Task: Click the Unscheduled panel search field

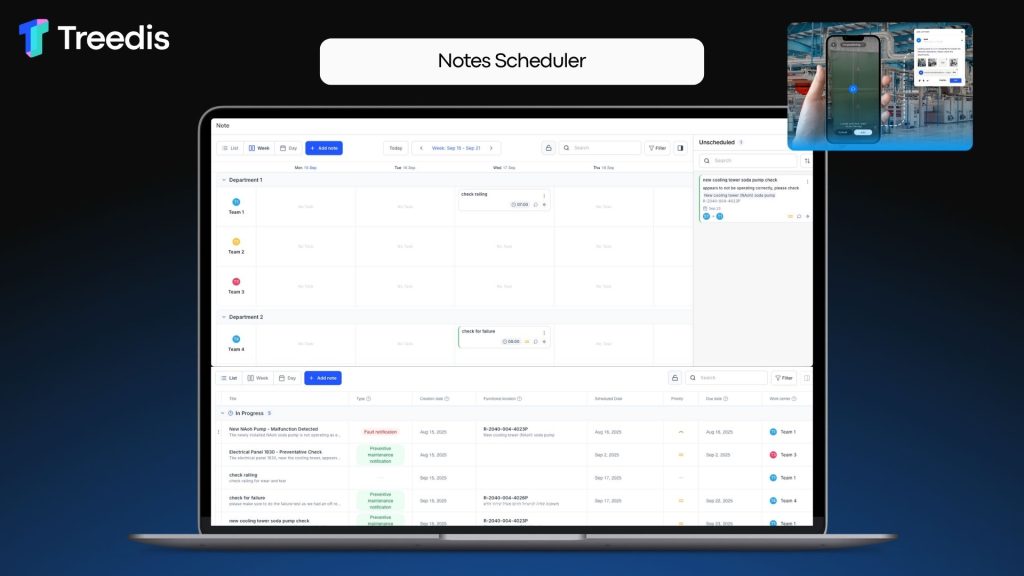Action: click(x=750, y=160)
